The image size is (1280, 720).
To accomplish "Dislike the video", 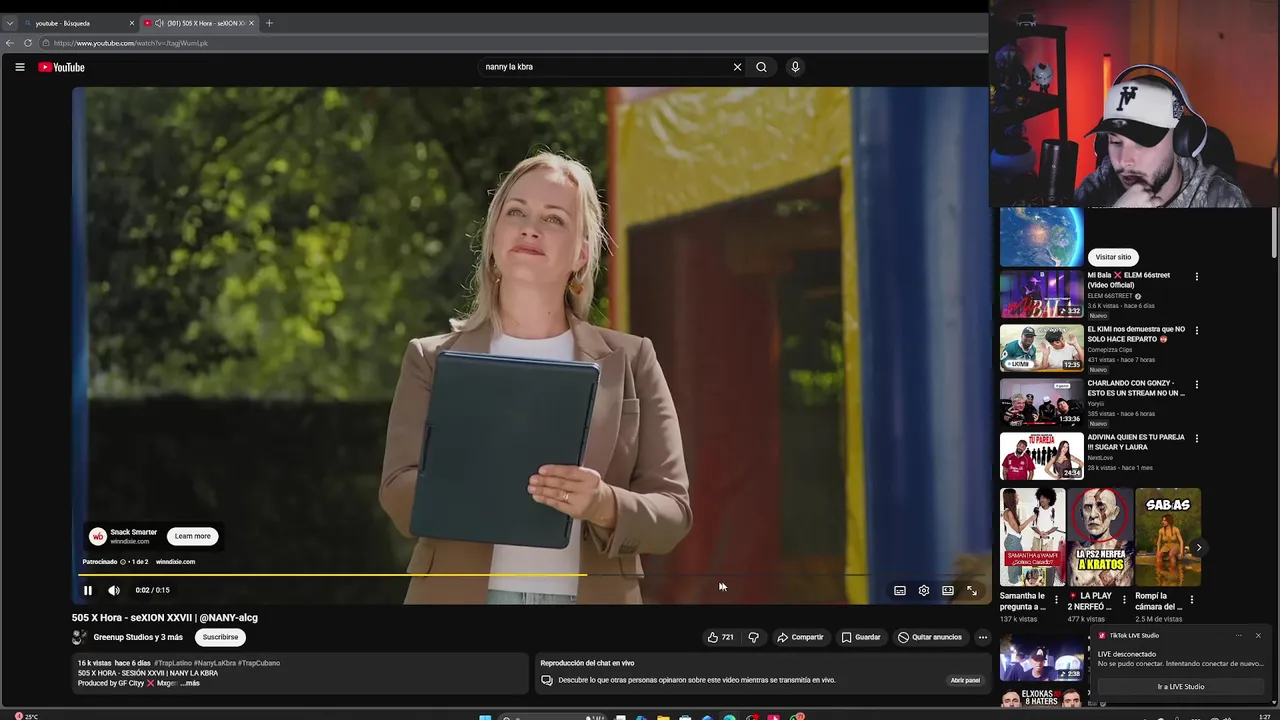I will (x=754, y=637).
